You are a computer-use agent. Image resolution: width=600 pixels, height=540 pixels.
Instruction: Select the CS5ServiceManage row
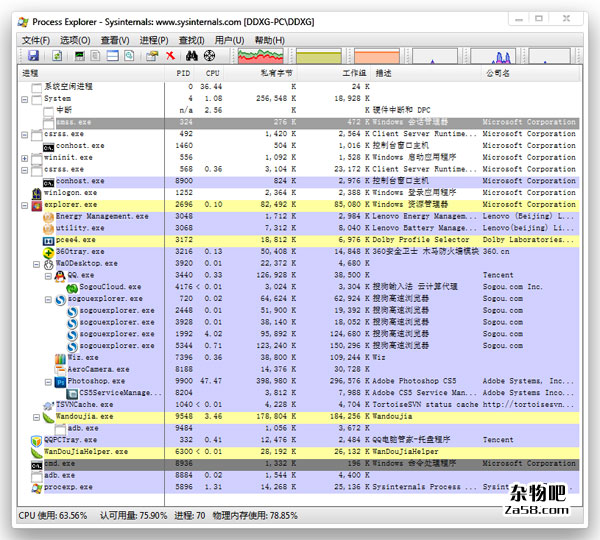(x=299, y=394)
